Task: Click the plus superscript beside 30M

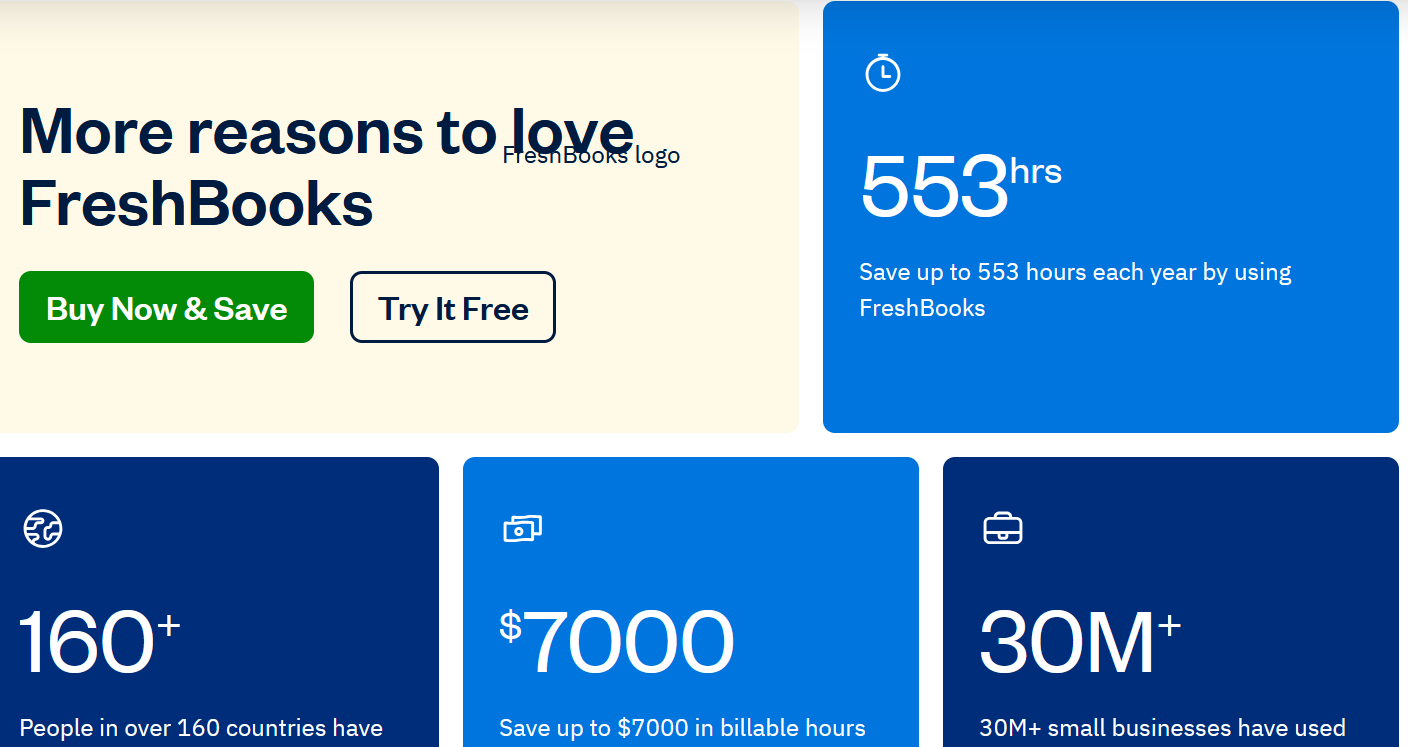Action: tap(1169, 626)
